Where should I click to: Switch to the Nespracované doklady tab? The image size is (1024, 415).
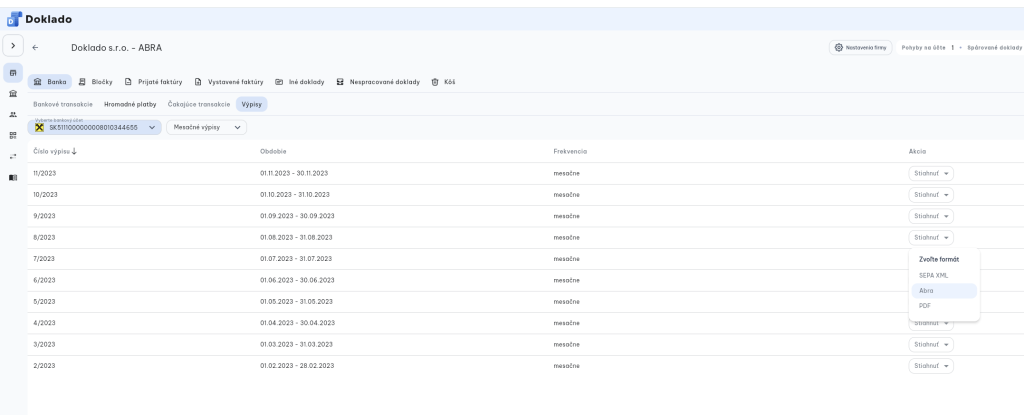click(377, 82)
